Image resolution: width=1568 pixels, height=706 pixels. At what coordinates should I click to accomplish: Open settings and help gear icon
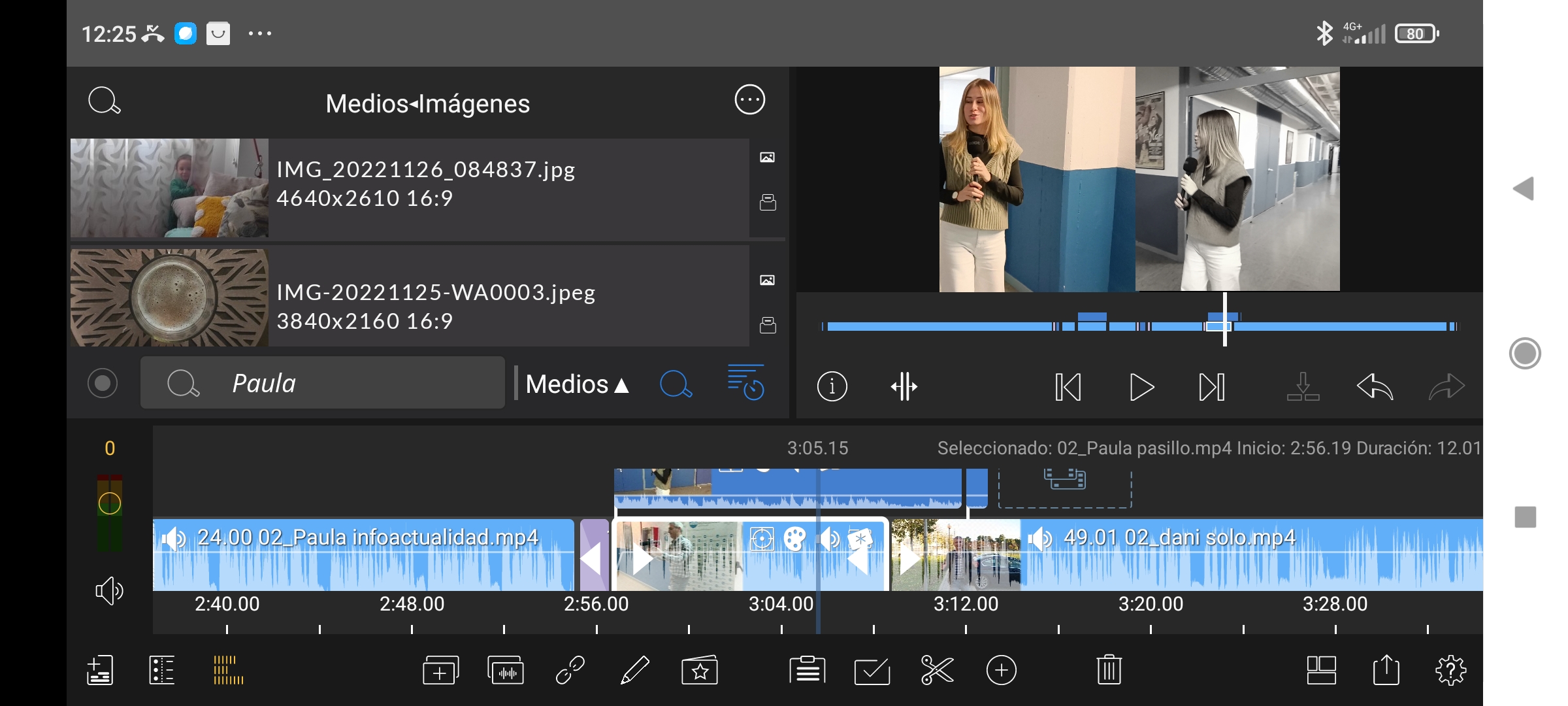coord(1450,670)
